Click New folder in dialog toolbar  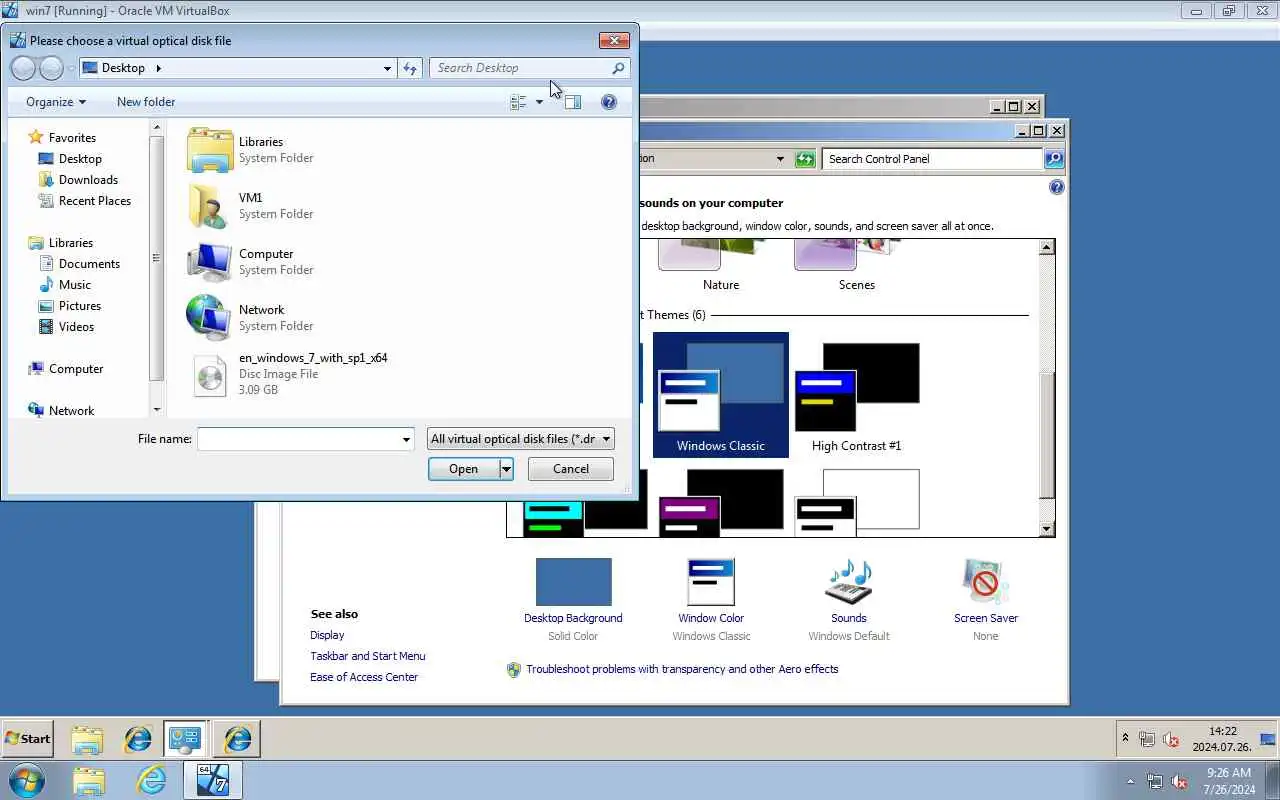146,102
